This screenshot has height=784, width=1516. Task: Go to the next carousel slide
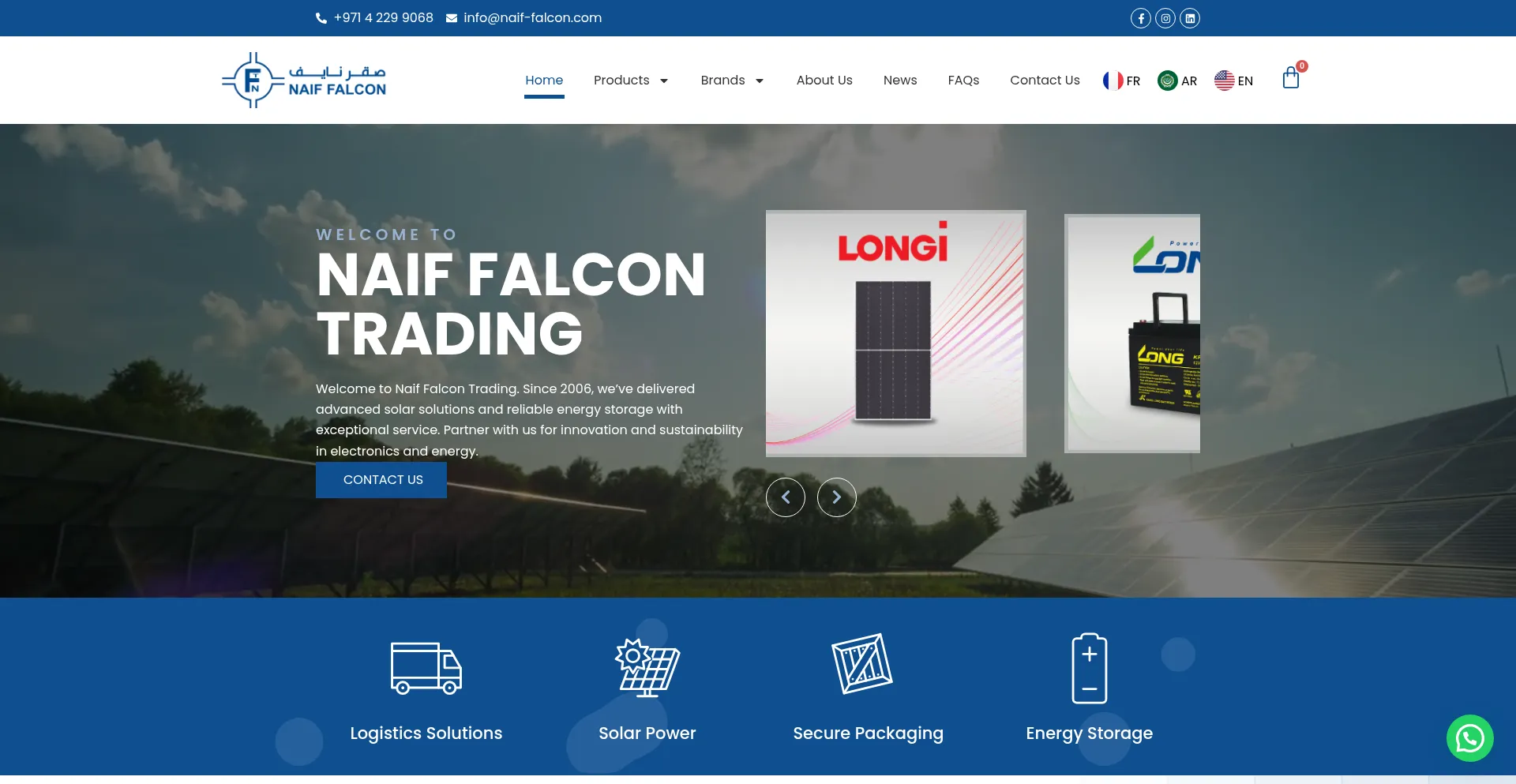click(837, 497)
